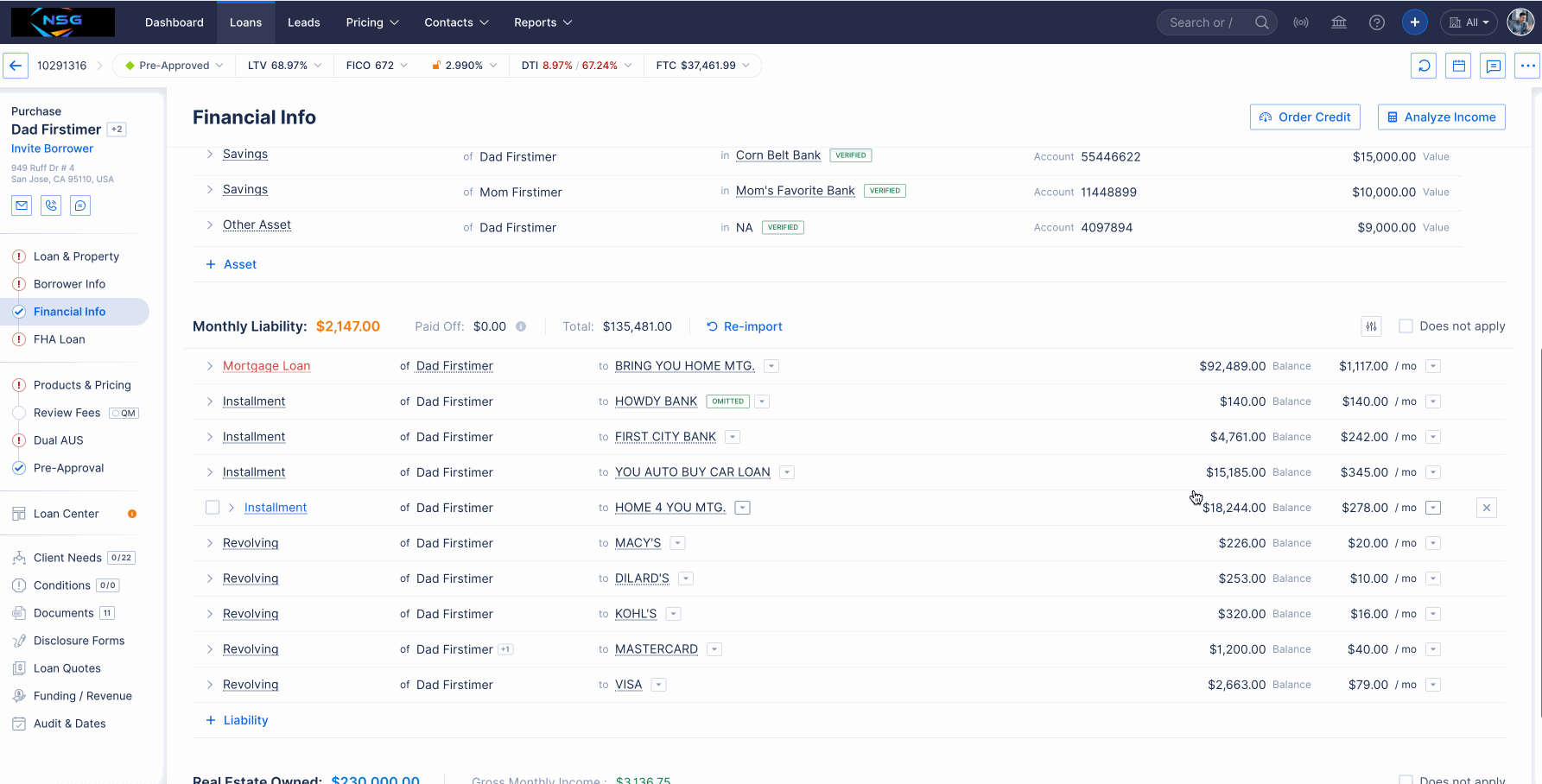This screenshot has height=784, width=1542.
Task: Click the Invite Borrower link
Action: pyautogui.click(x=52, y=149)
